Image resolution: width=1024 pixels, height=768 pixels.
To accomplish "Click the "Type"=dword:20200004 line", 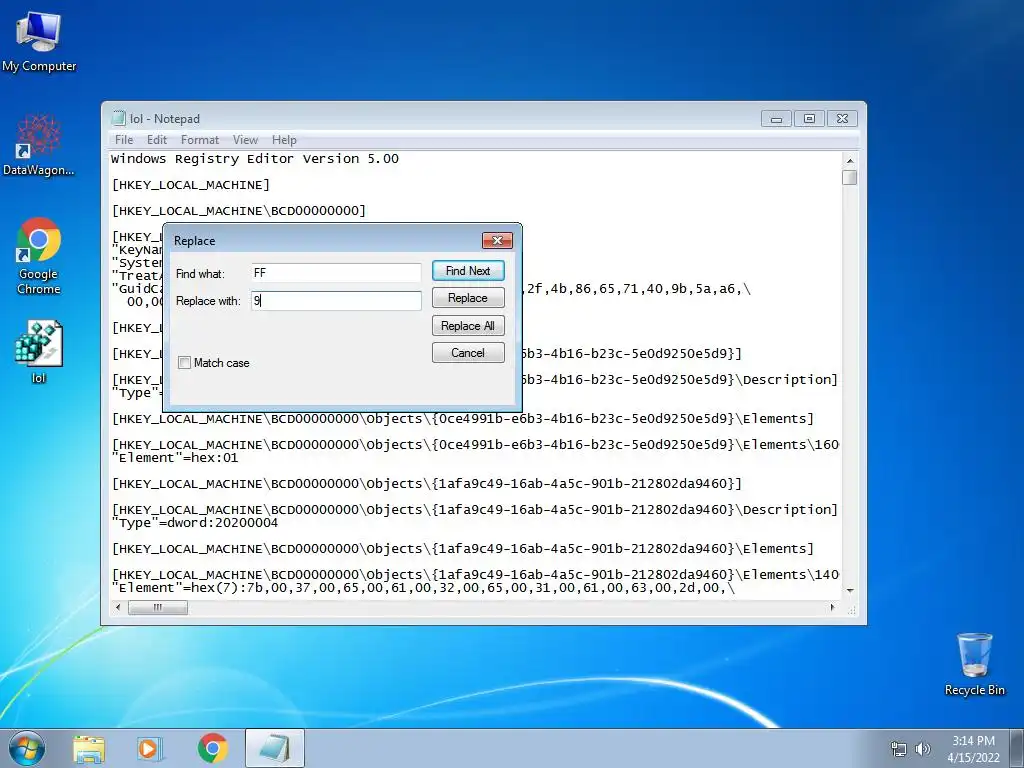I will pos(195,523).
